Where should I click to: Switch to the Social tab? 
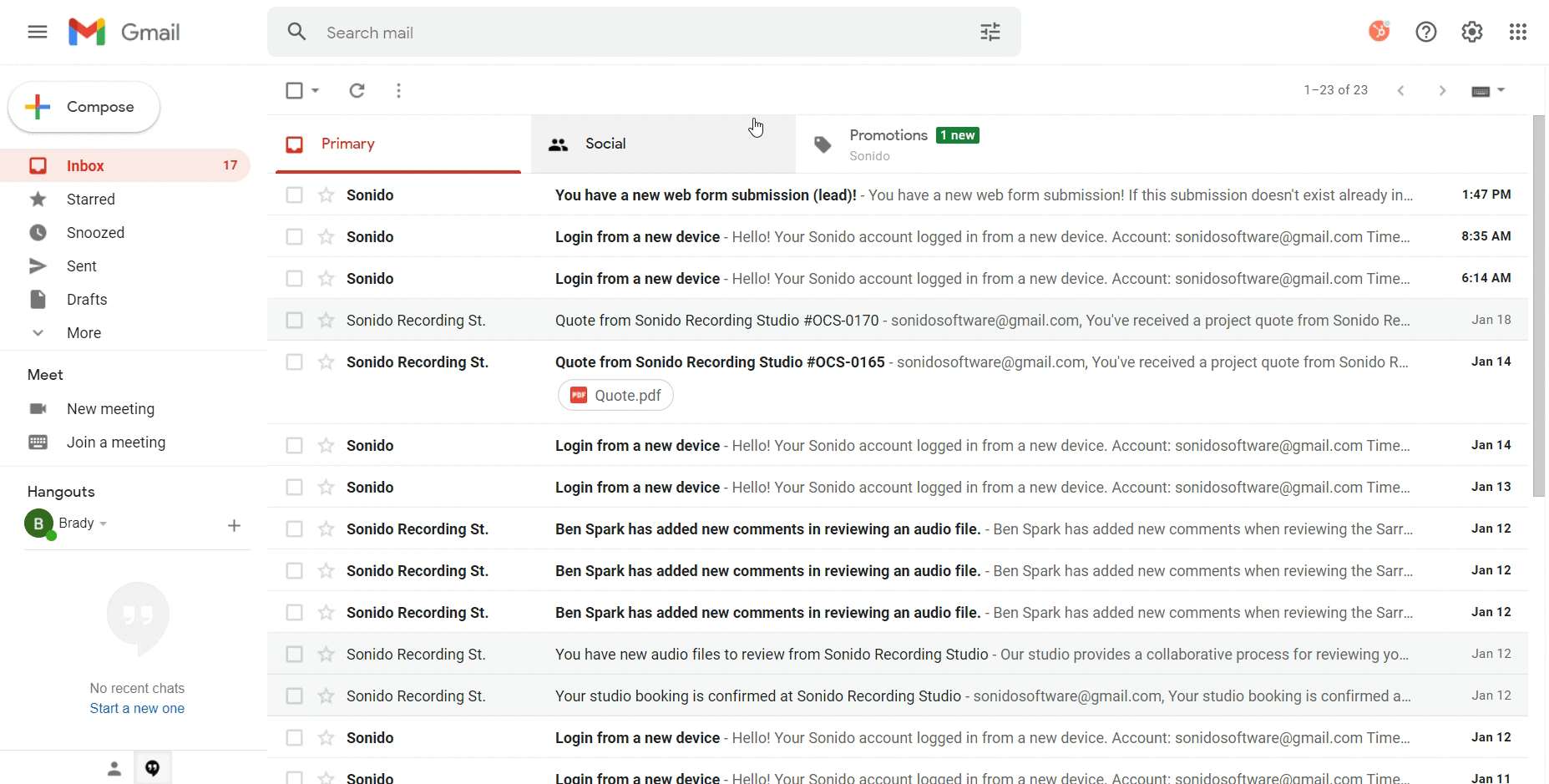tap(664, 144)
